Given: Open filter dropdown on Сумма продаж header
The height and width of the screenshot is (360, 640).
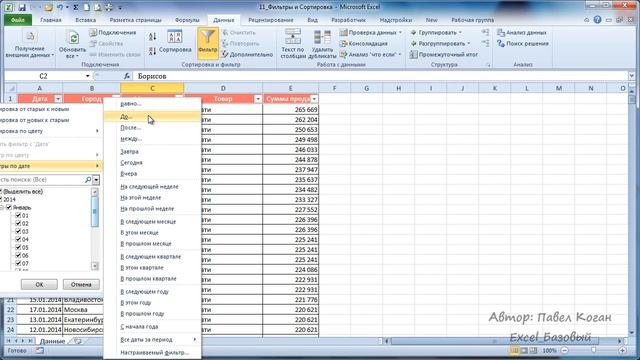Looking at the screenshot, I should click(x=314, y=99).
